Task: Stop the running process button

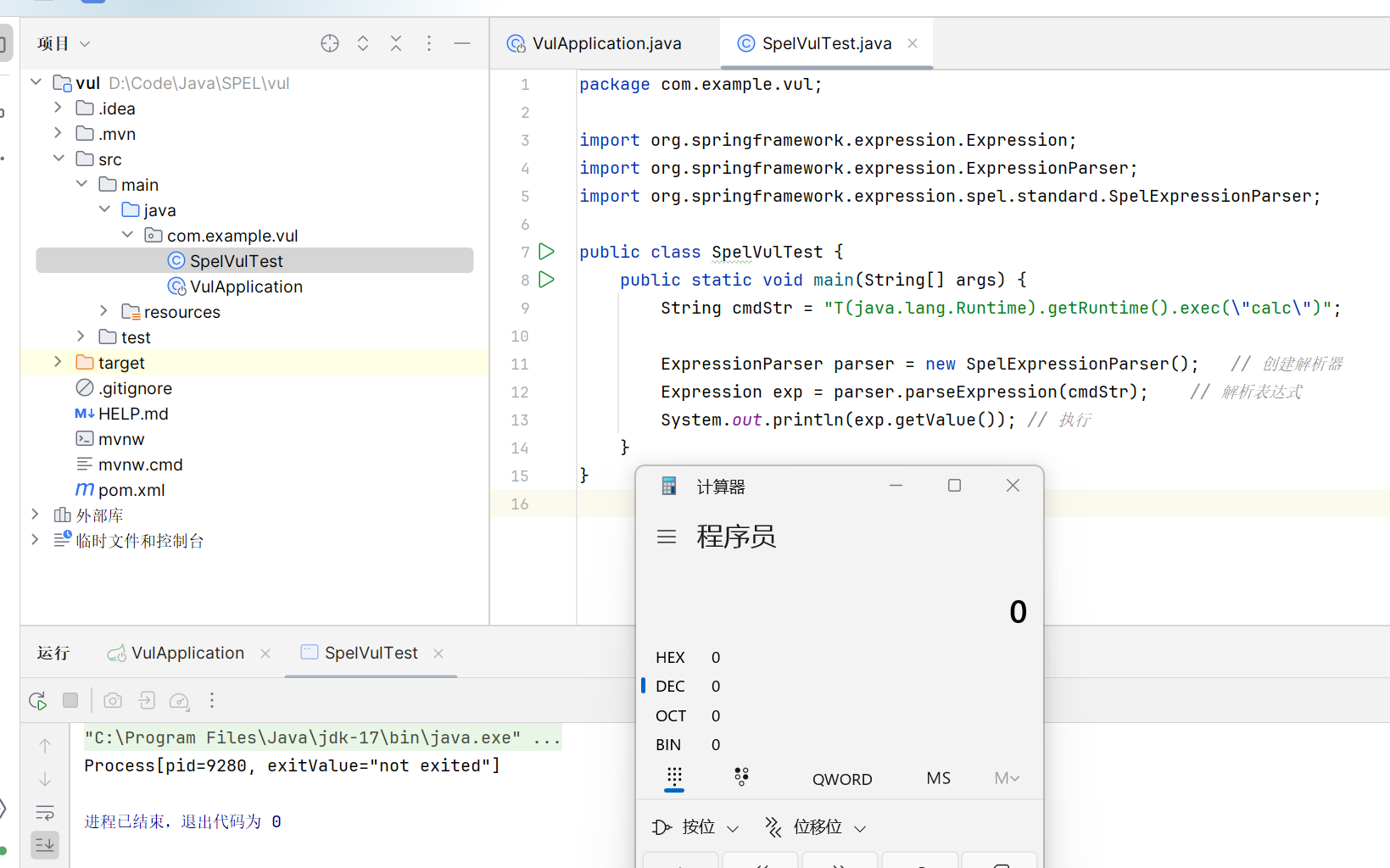Action: click(x=70, y=700)
